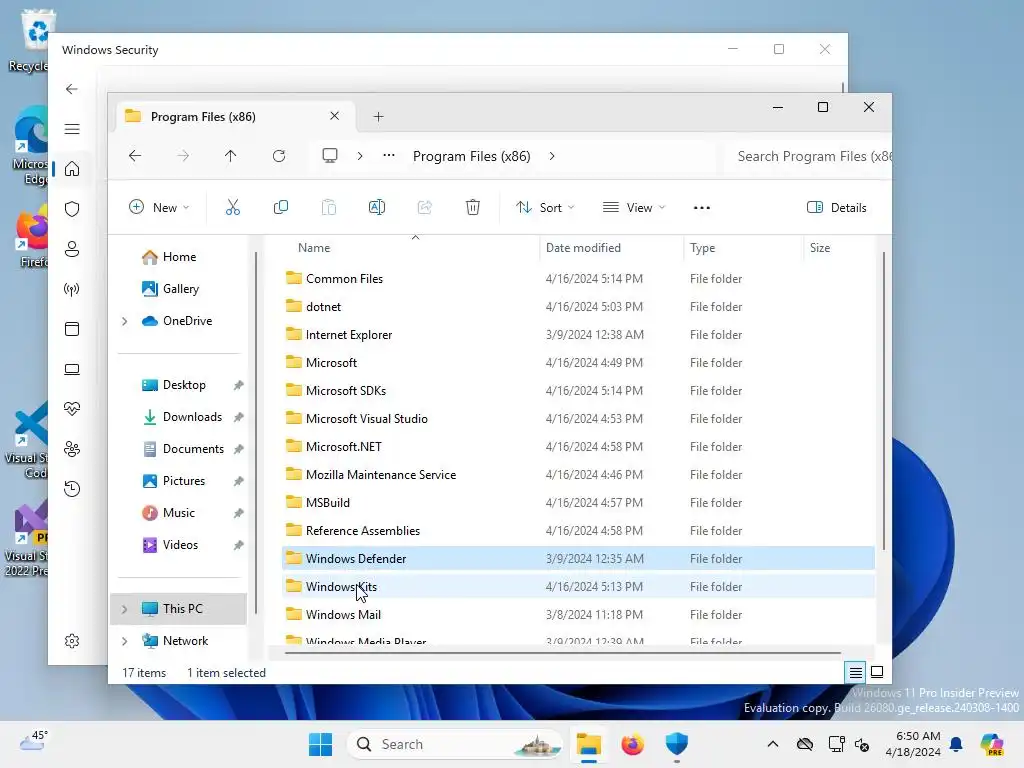
Task: Click the Cut scissors icon in toolbar
Action: coord(232,208)
